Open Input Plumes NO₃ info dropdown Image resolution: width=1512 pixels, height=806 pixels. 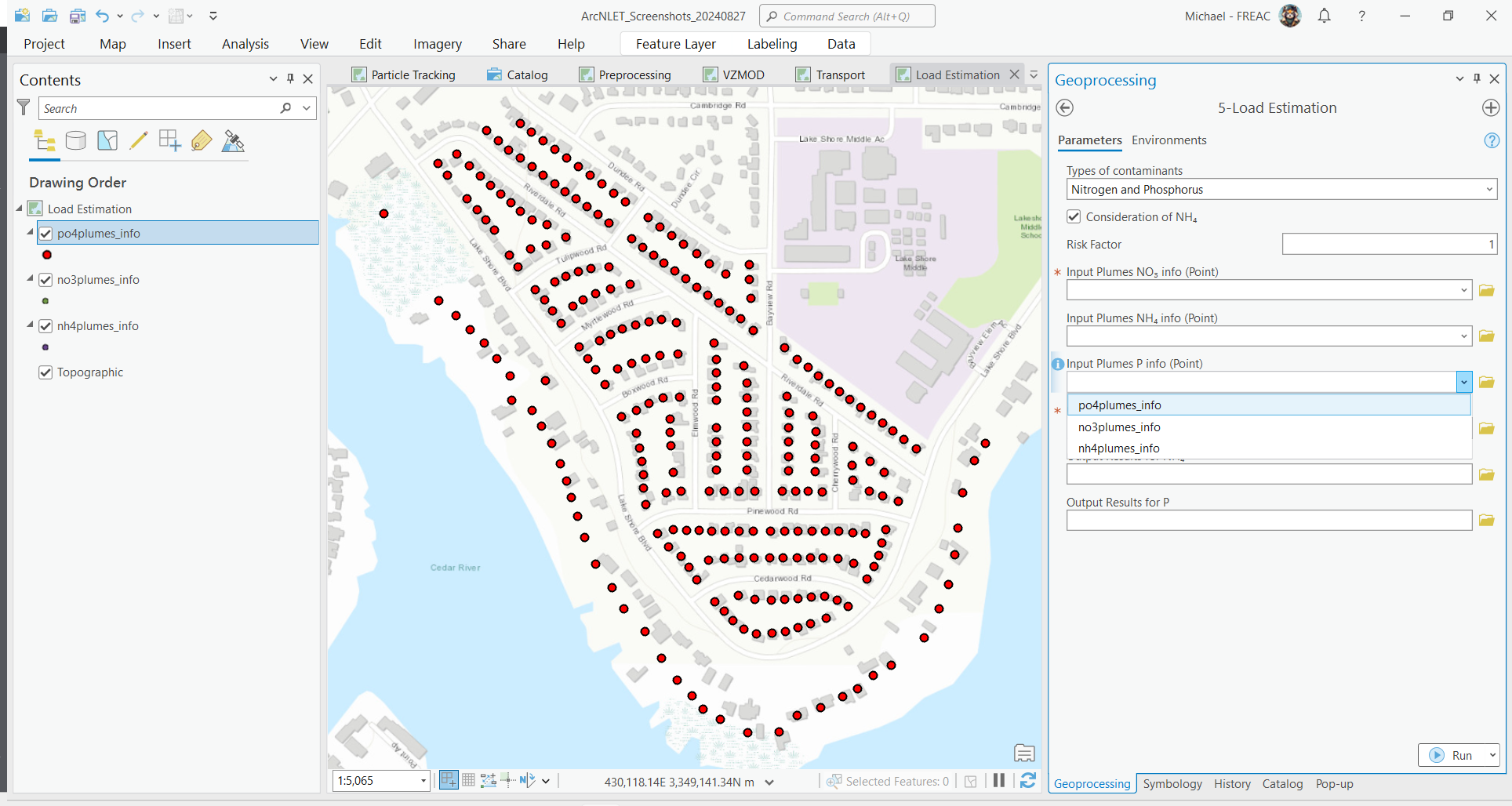[1463, 290]
